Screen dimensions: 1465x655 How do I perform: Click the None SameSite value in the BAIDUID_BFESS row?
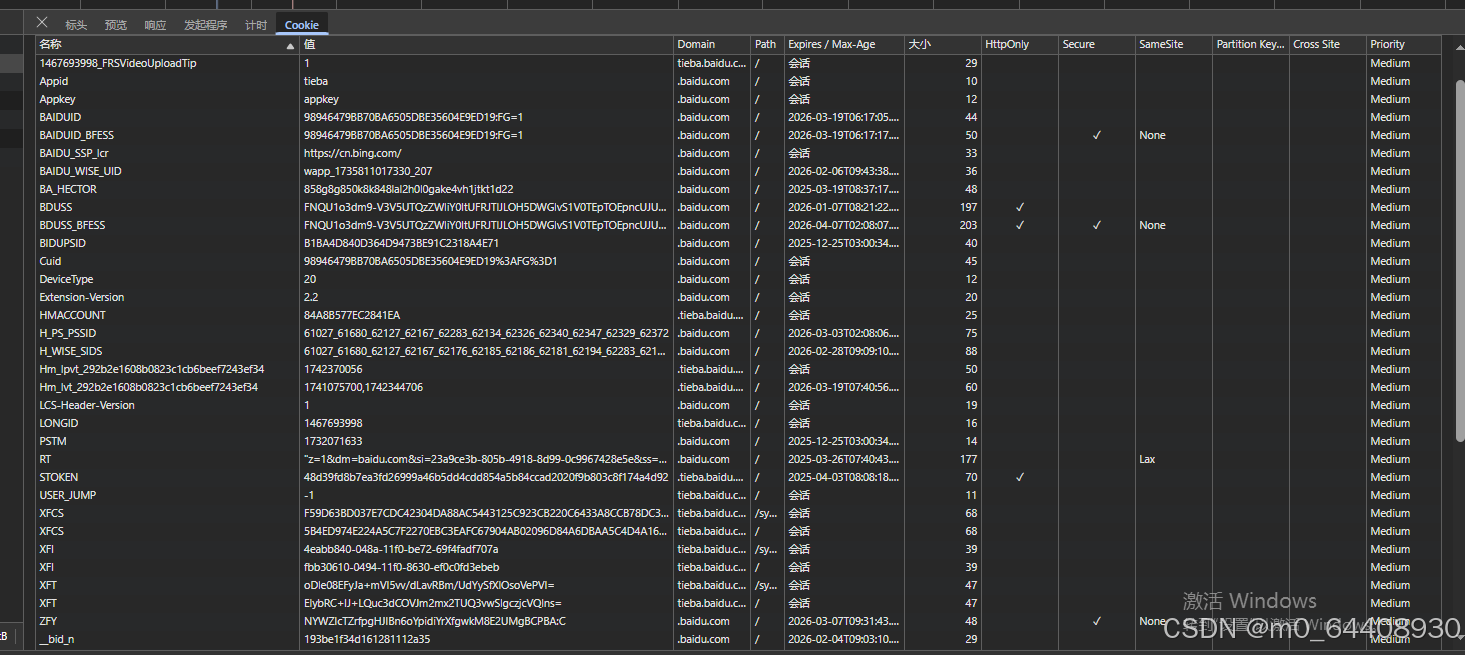point(1152,135)
